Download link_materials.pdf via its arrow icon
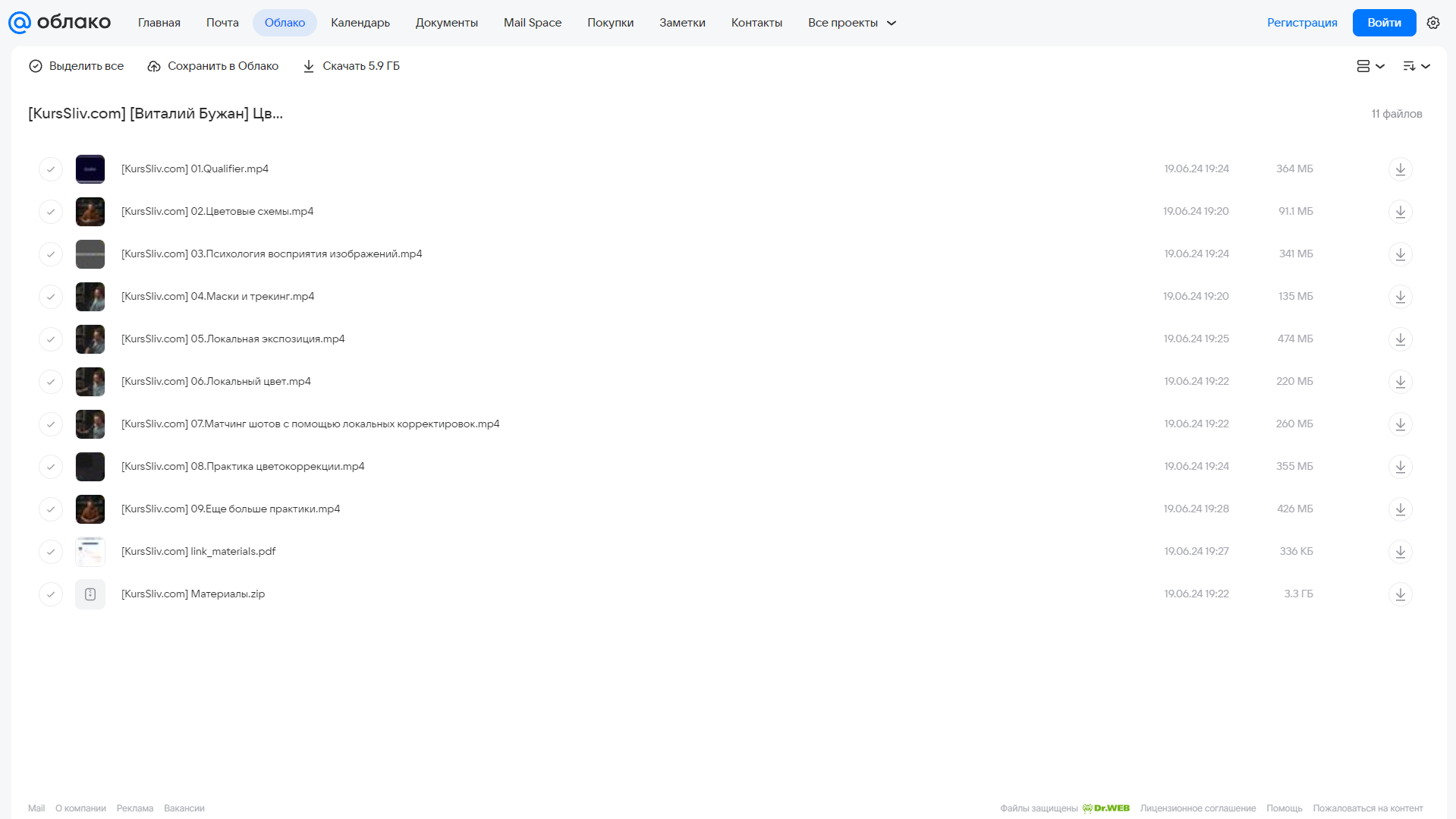This screenshot has width=1456, height=819. pos(1400,551)
